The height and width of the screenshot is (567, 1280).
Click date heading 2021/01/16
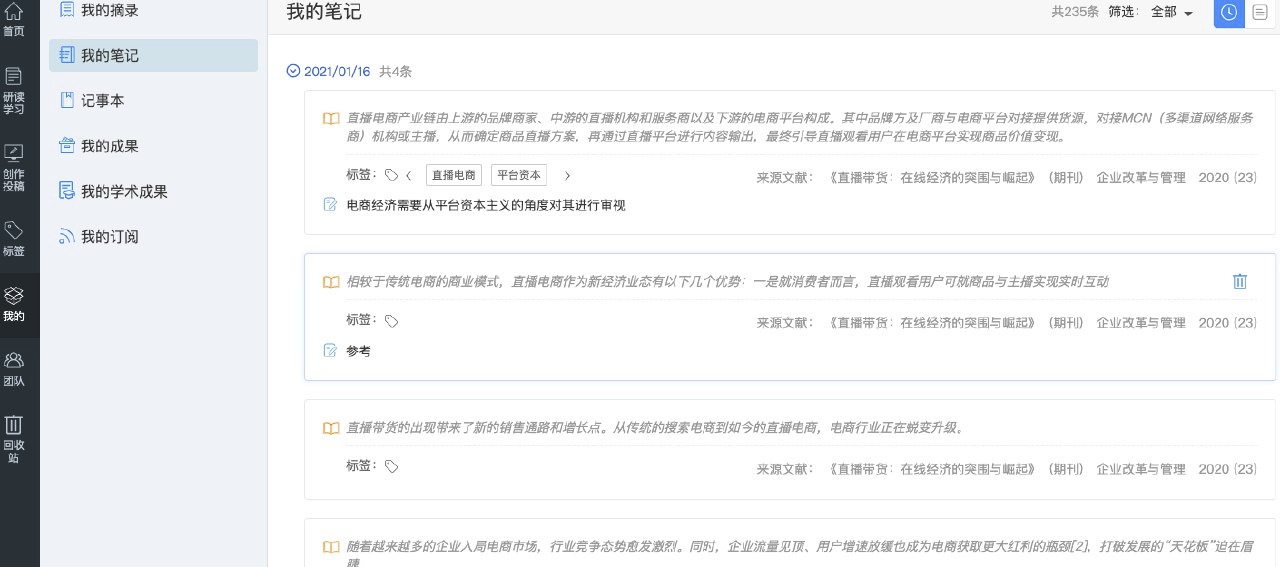pos(337,71)
